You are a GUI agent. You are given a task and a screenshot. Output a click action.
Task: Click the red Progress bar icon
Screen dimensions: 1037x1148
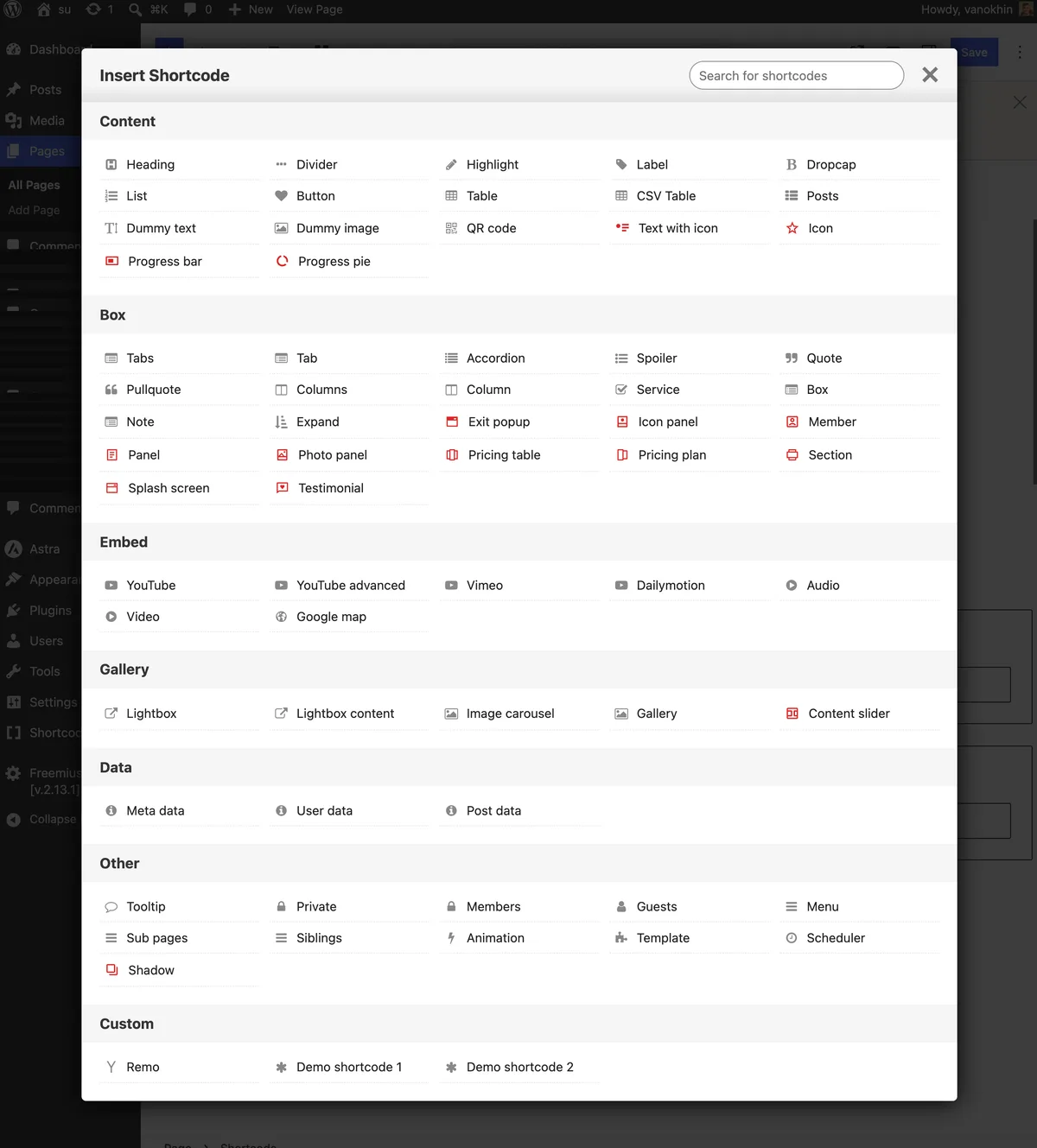111,261
